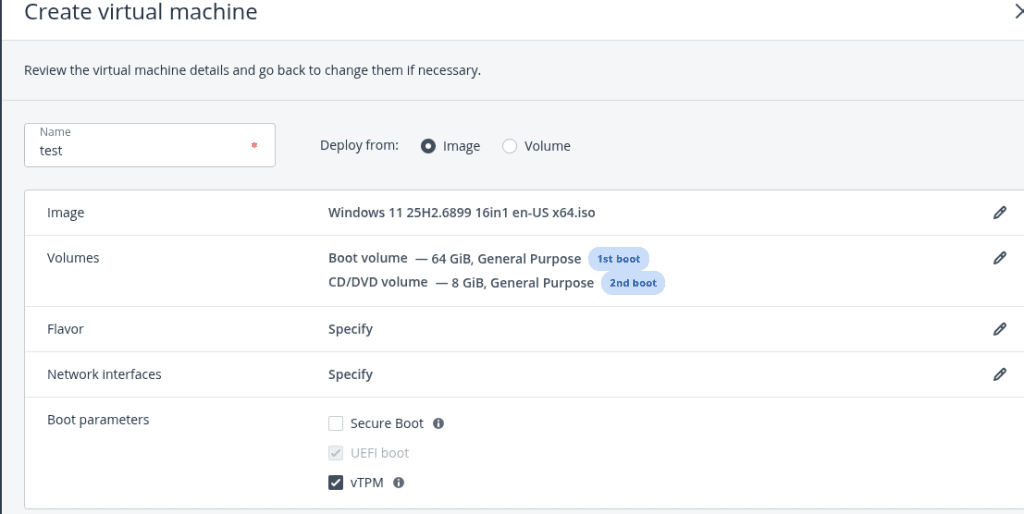This screenshot has width=1024, height=514.
Task: Select the Boot volume 64 GiB entry
Action: coord(454,259)
